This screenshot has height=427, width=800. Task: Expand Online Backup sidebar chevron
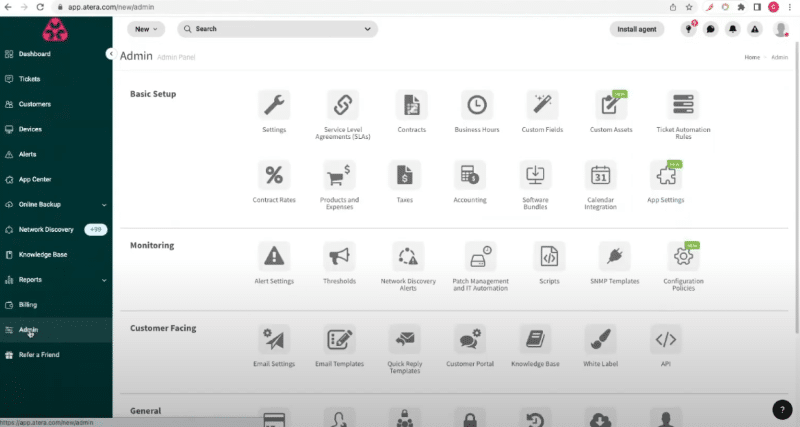click(104, 205)
